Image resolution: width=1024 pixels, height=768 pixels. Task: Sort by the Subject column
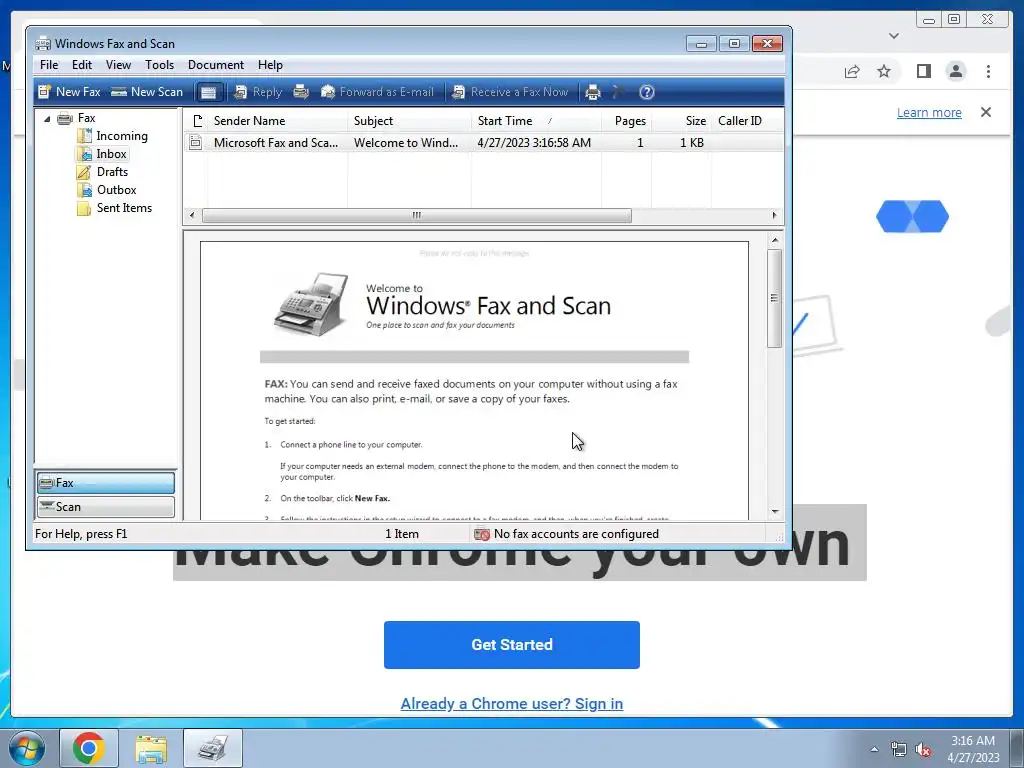[x=409, y=121]
